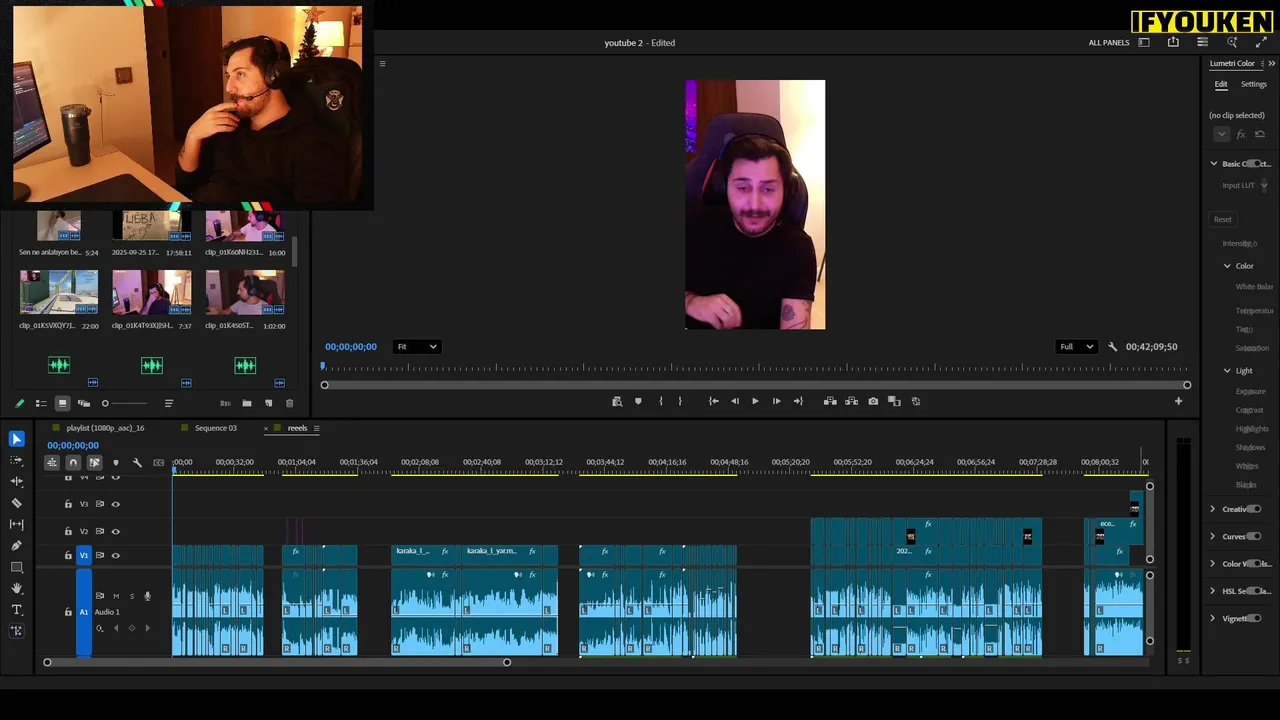The height and width of the screenshot is (720, 1280).
Task: Click the Reset button in Lumetri Color
Action: click(1222, 220)
